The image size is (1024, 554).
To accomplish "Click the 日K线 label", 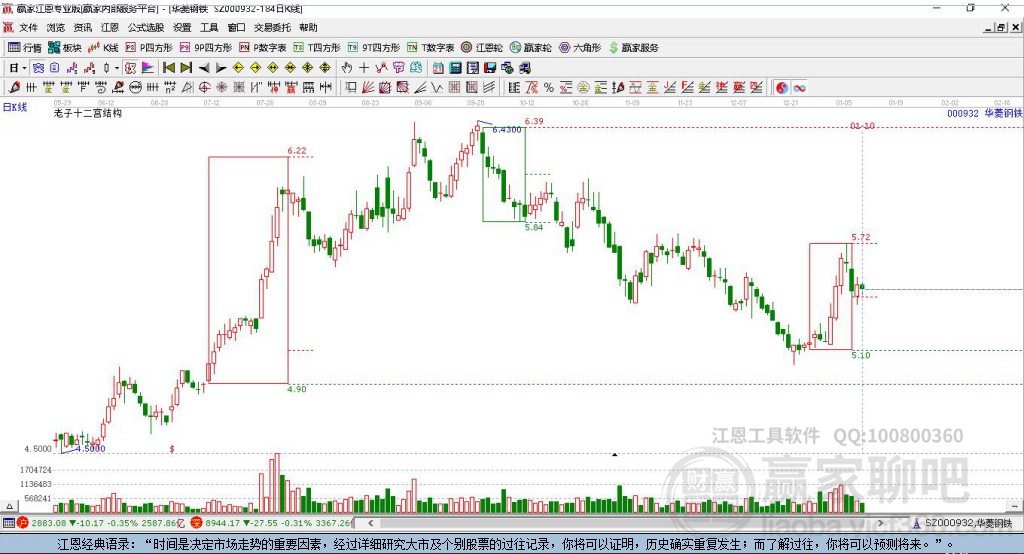I will 14,107.
